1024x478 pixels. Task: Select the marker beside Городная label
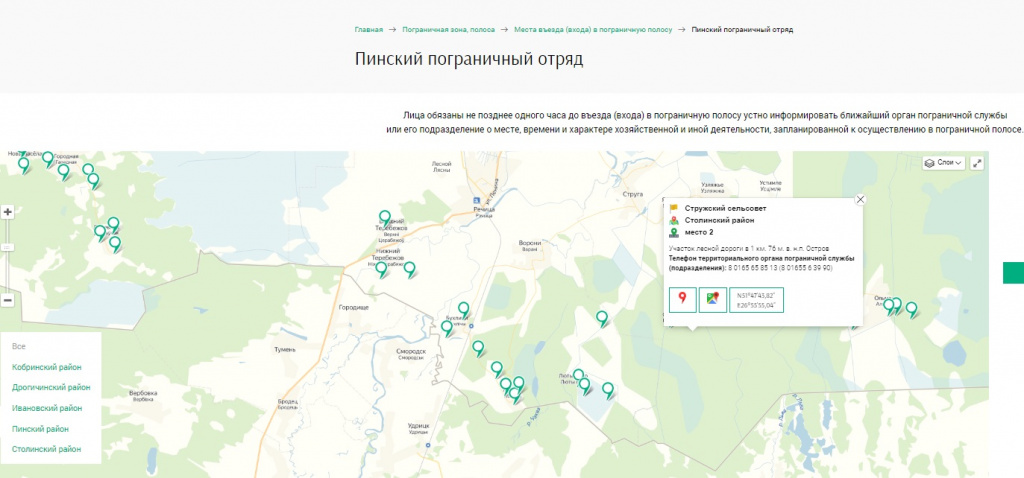click(x=48, y=159)
